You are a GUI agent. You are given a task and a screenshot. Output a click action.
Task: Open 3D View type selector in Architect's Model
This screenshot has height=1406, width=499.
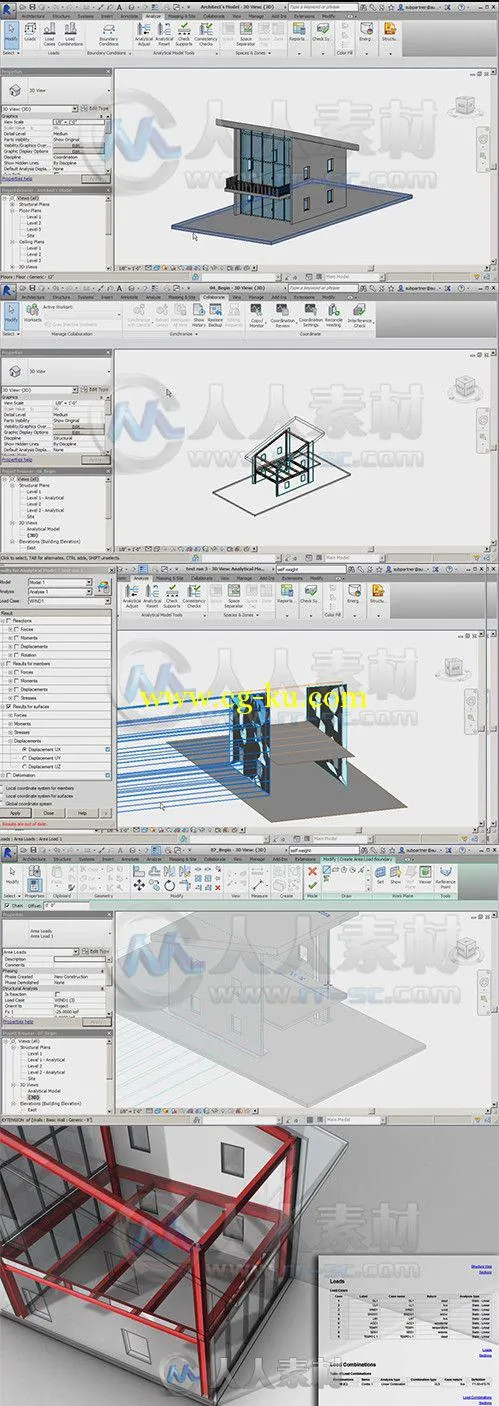[42, 107]
